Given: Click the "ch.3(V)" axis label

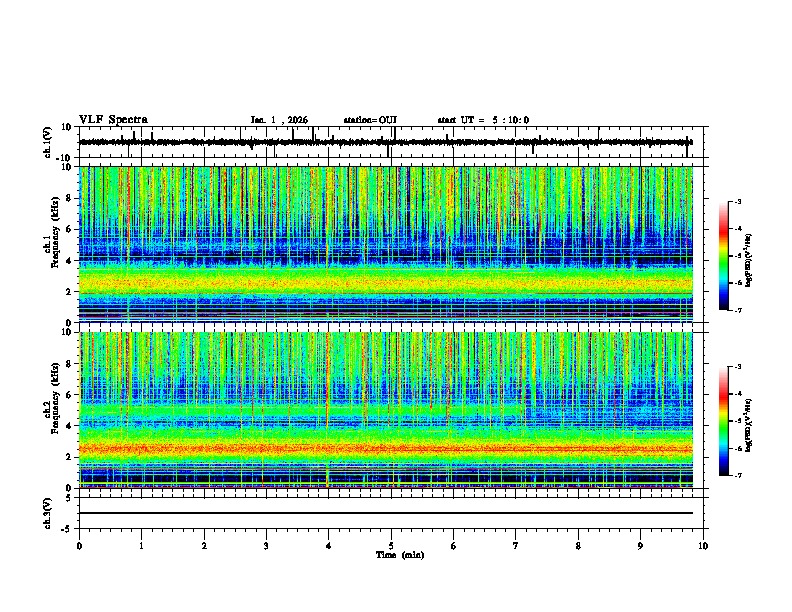Looking at the screenshot, I should click(48, 514).
